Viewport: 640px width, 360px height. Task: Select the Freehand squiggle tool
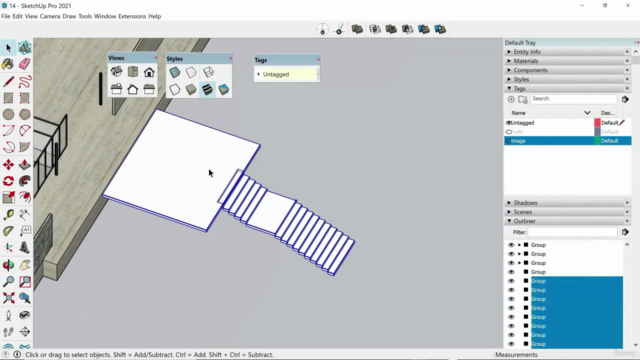coord(24,81)
